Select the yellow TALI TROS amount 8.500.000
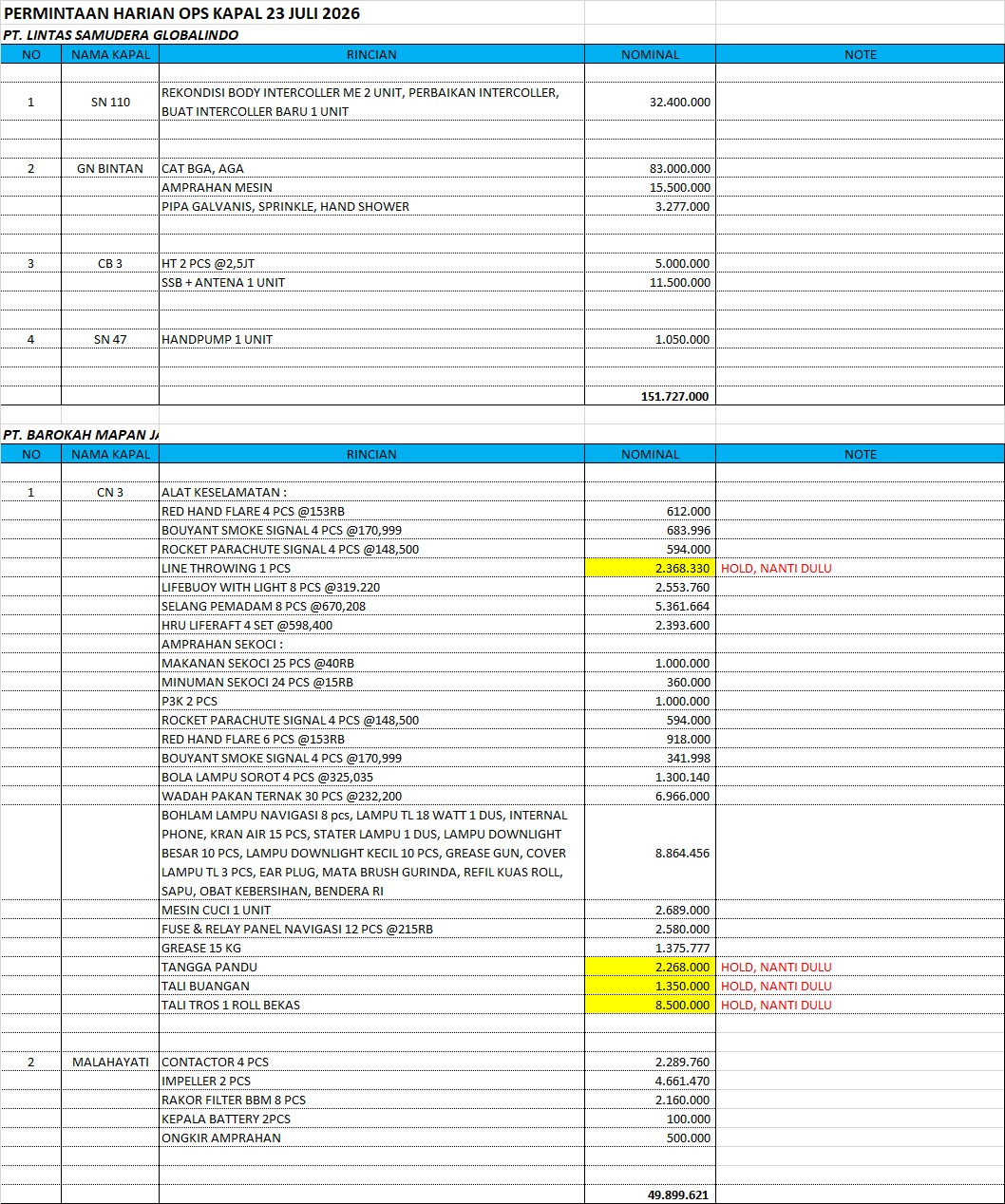The image size is (1005, 1204). [x=650, y=1005]
